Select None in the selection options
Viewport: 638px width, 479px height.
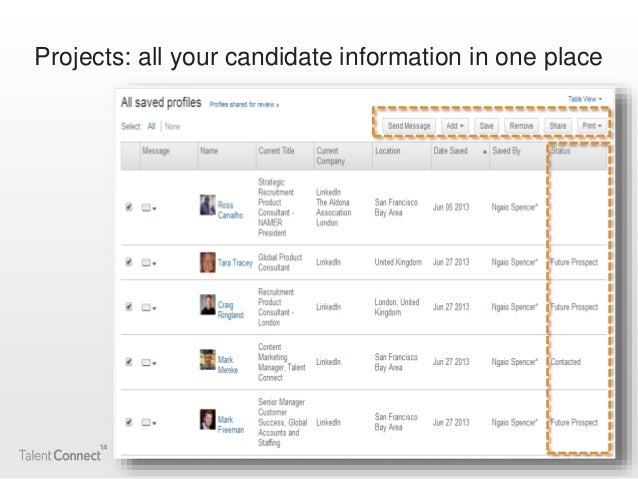pos(173,126)
